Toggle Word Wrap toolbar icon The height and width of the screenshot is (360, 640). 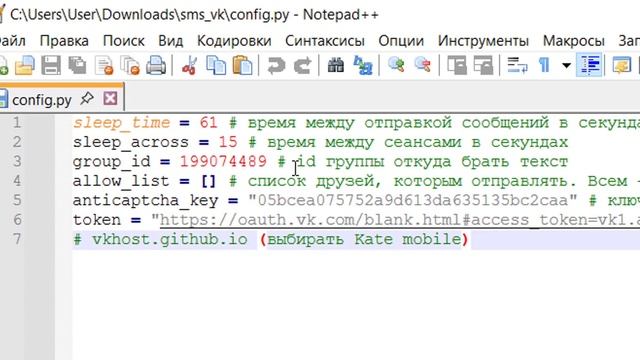pos(517,65)
